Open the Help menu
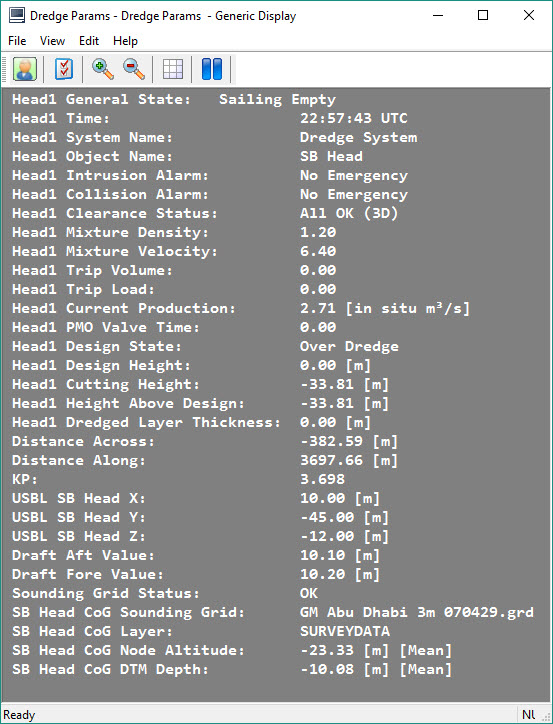This screenshot has width=553, height=724. pyautogui.click(x=125, y=41)
